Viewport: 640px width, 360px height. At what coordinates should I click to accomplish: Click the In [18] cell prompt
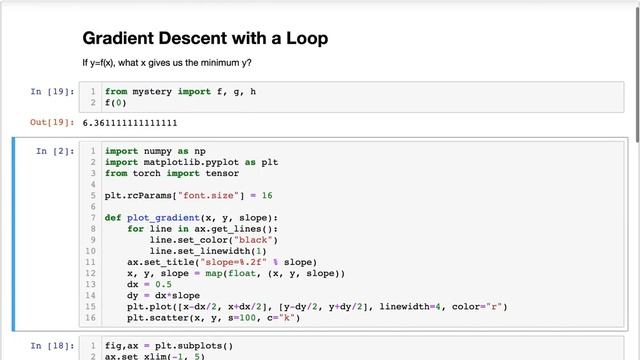[x=52, y=346]
